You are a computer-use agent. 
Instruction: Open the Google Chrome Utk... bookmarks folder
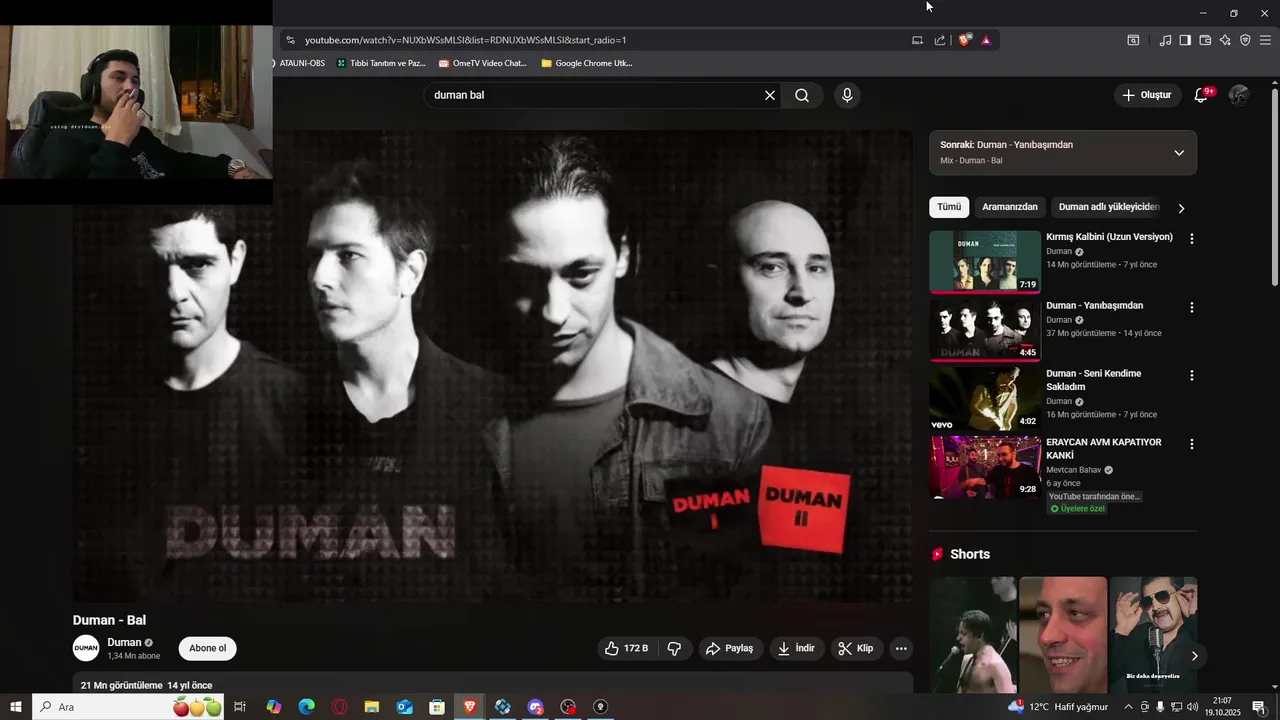click(586, 63)
